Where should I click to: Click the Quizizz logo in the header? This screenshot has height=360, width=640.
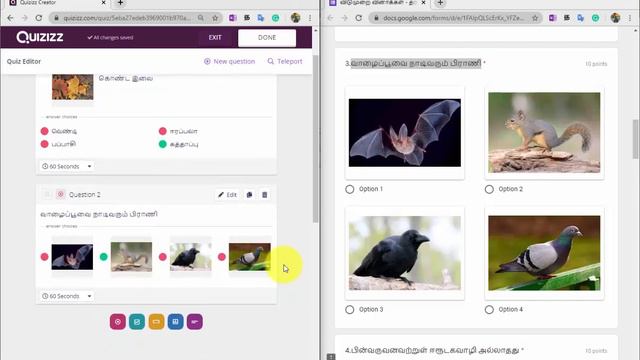tap(40, 37)
